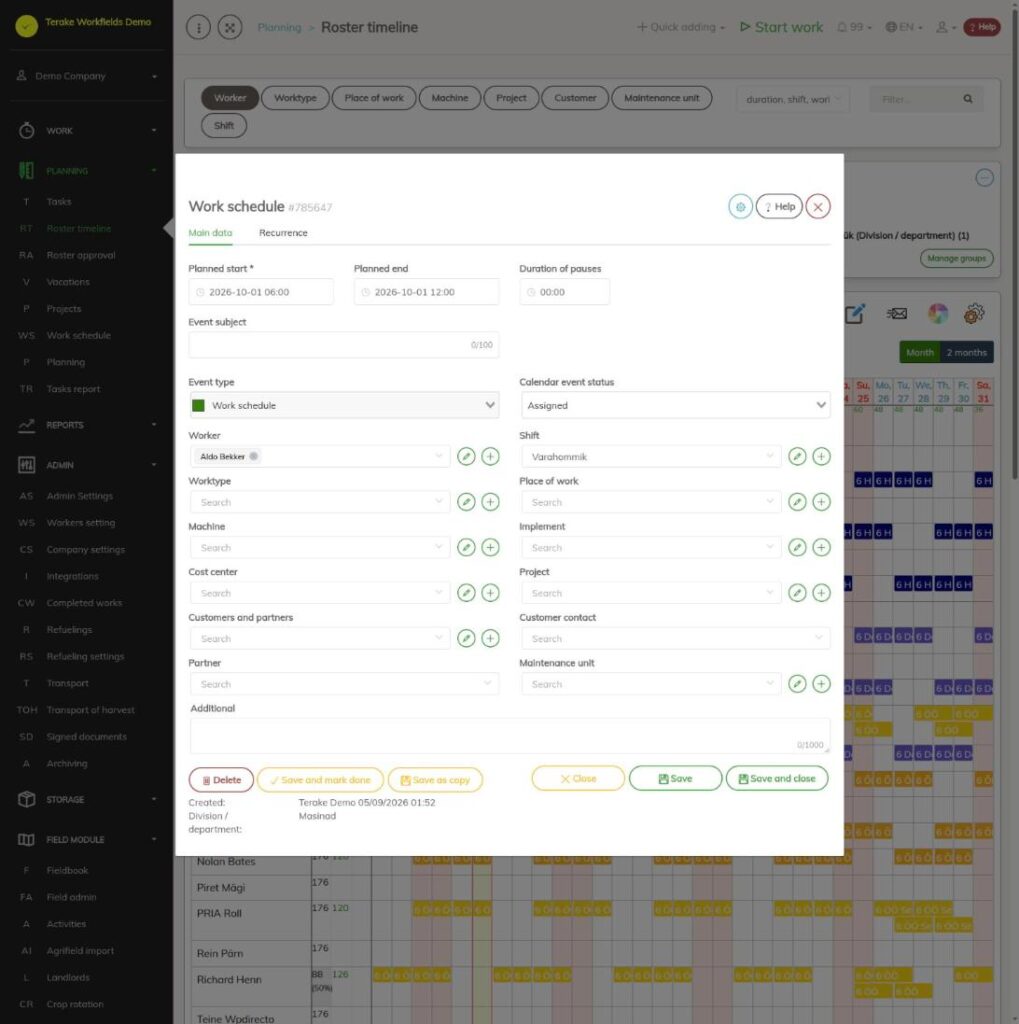Click the Planned start date field
This screenshot has height=1024, width=1019.
point(261,292)
